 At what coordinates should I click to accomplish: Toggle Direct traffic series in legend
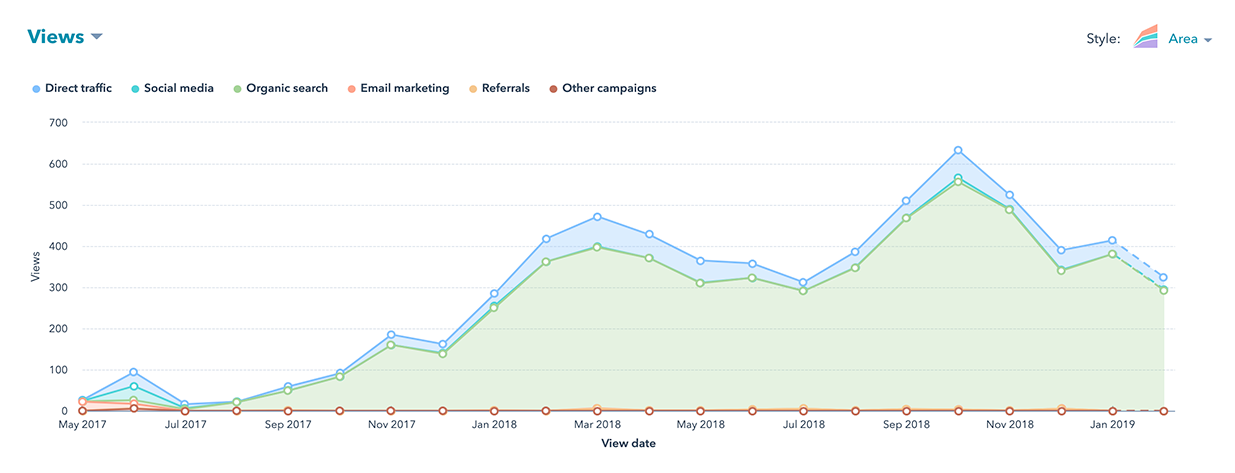tap(72, 88)
